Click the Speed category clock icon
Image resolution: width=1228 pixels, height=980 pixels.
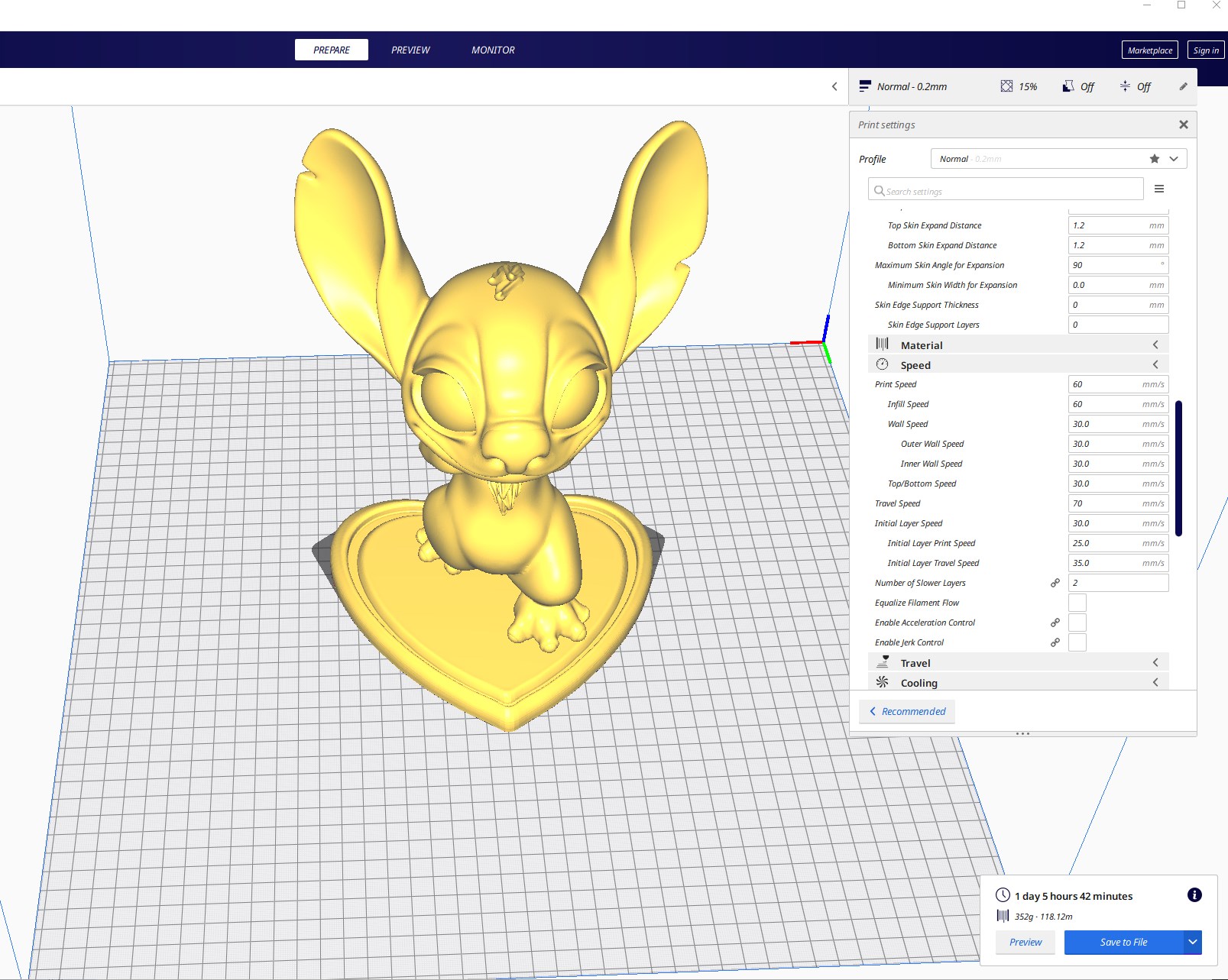(x=882, y=364)
